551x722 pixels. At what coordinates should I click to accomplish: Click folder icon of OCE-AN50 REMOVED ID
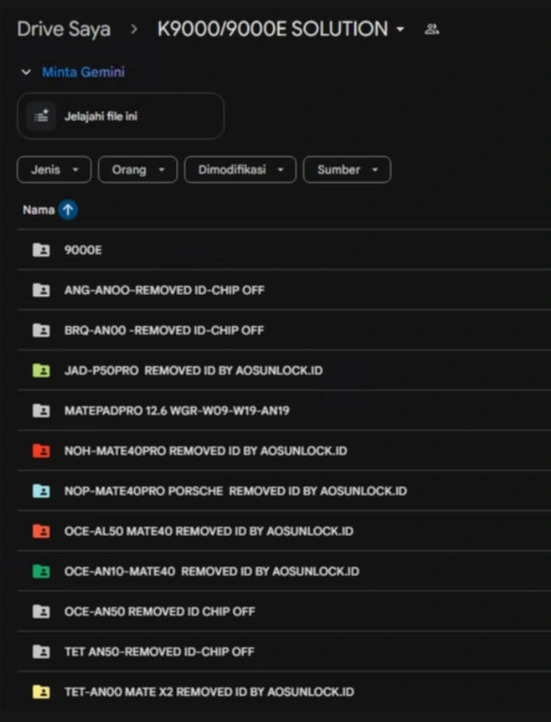point(41,611)
